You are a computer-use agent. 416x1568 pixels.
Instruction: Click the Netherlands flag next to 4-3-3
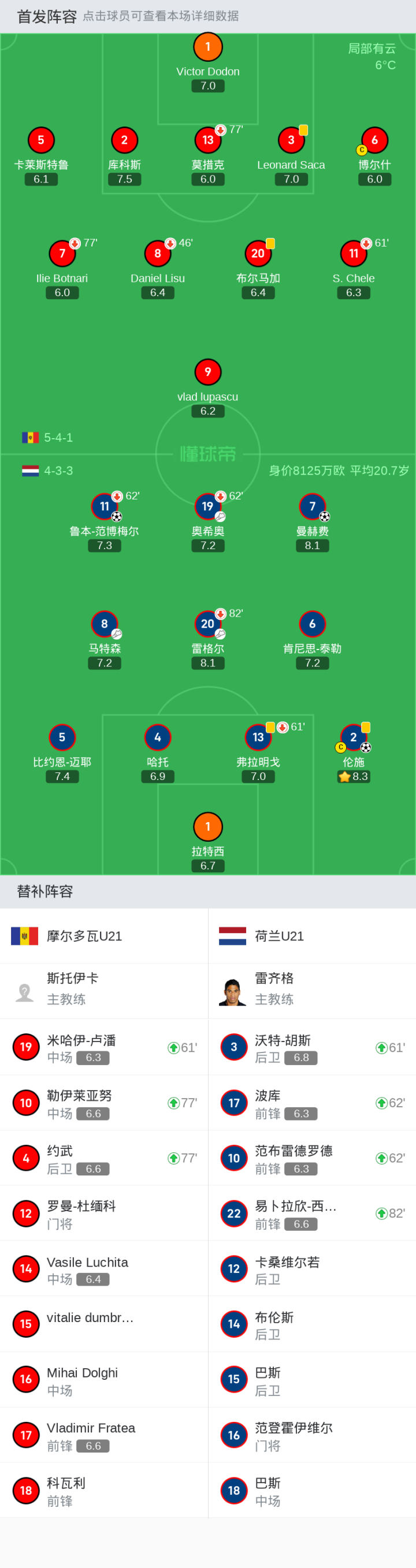coord(31,471)
